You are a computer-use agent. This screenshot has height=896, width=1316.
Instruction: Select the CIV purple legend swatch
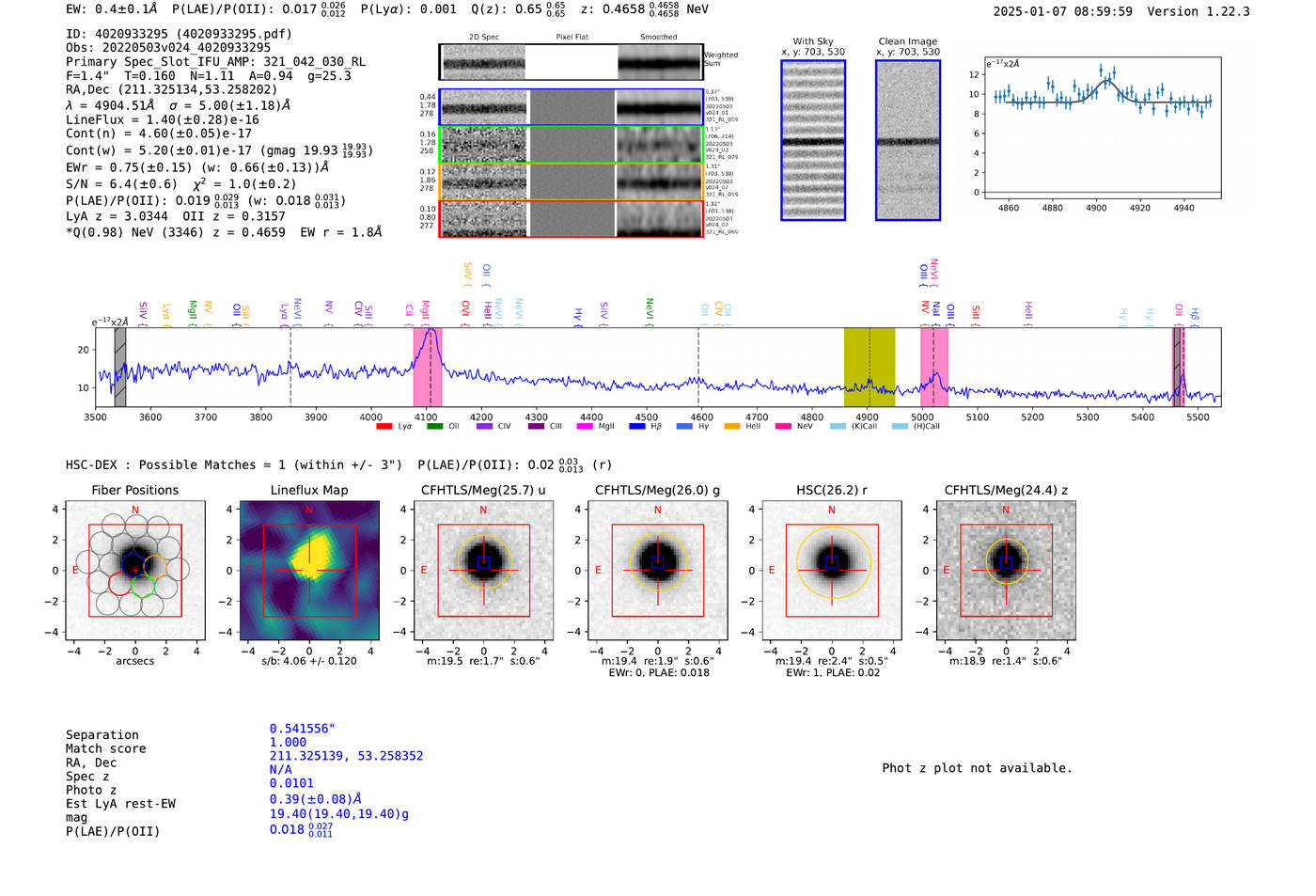484,427
